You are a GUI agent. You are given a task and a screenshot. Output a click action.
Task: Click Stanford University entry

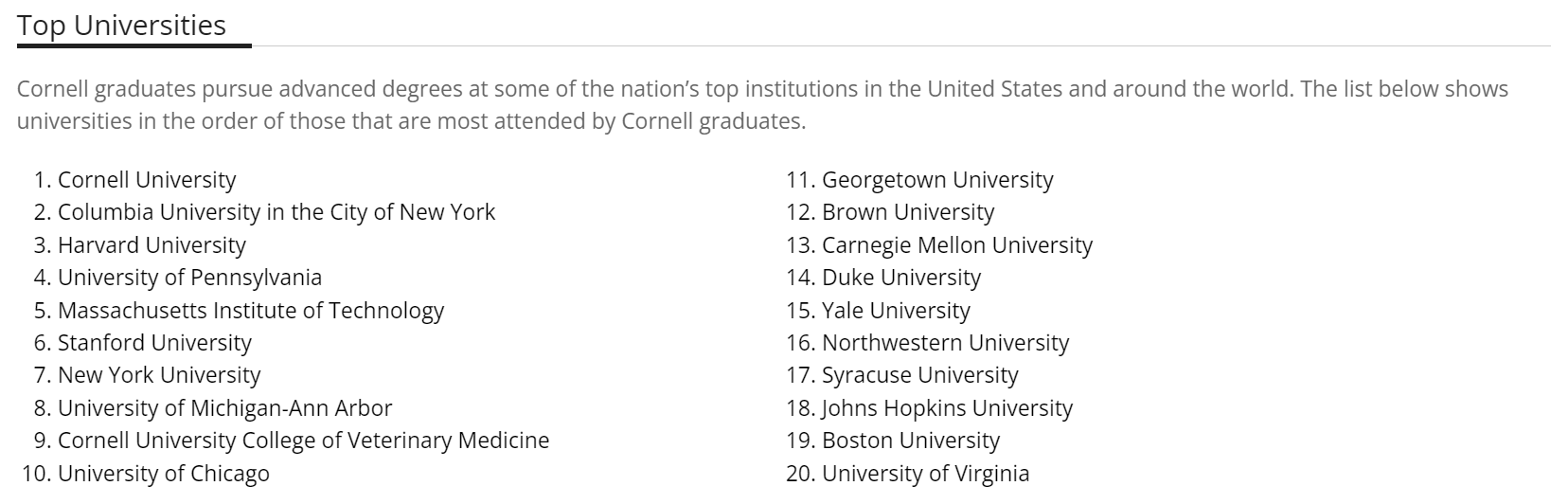pyautogui.click(x=154, y=343)
